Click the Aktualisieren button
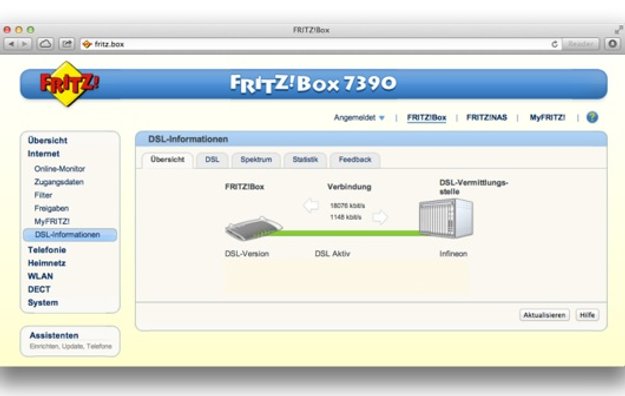This screenshot has width=625, height=396. pyautogui.click(x=544, y=315)
